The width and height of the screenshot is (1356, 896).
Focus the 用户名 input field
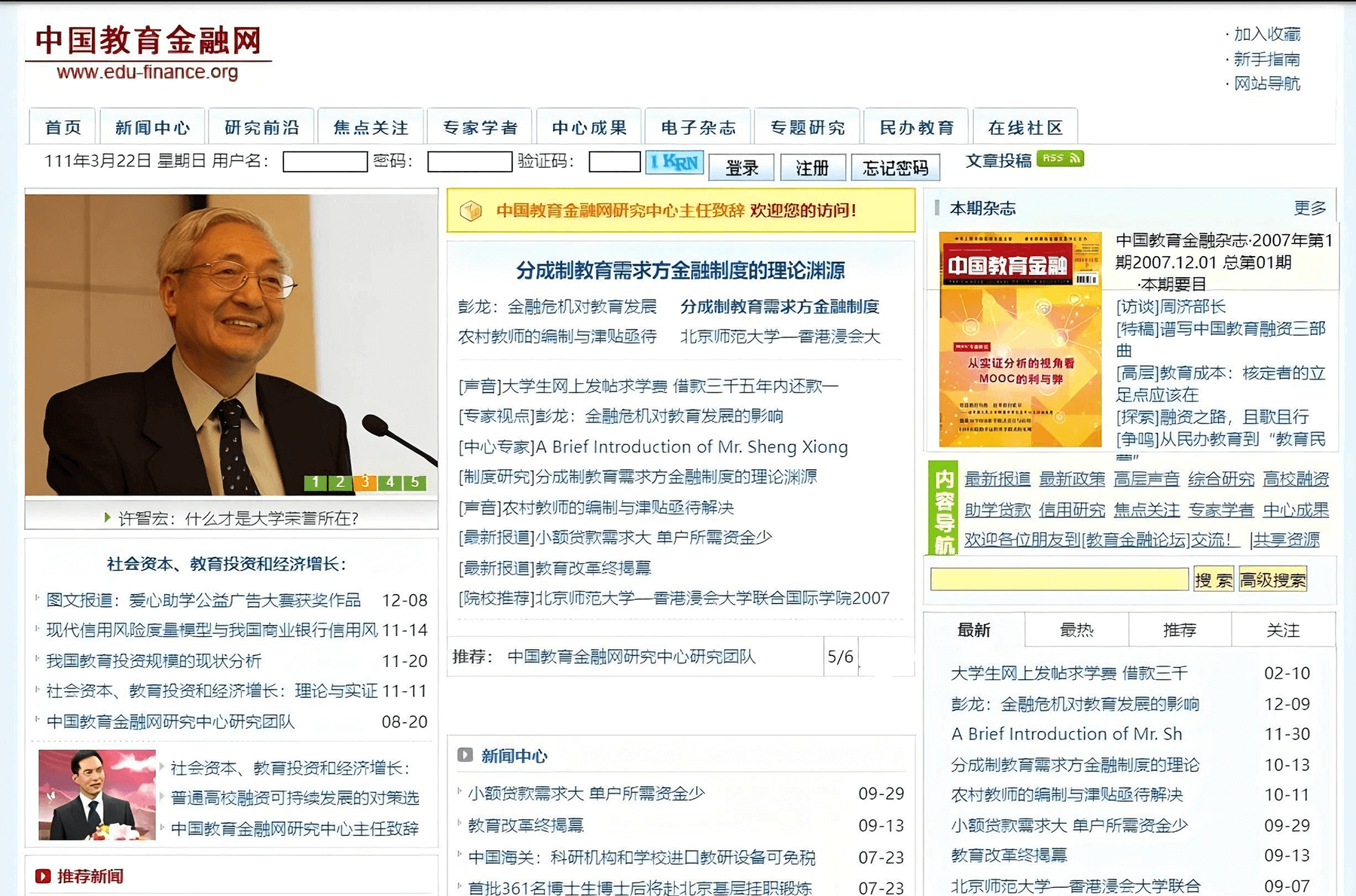coord(325,162)
